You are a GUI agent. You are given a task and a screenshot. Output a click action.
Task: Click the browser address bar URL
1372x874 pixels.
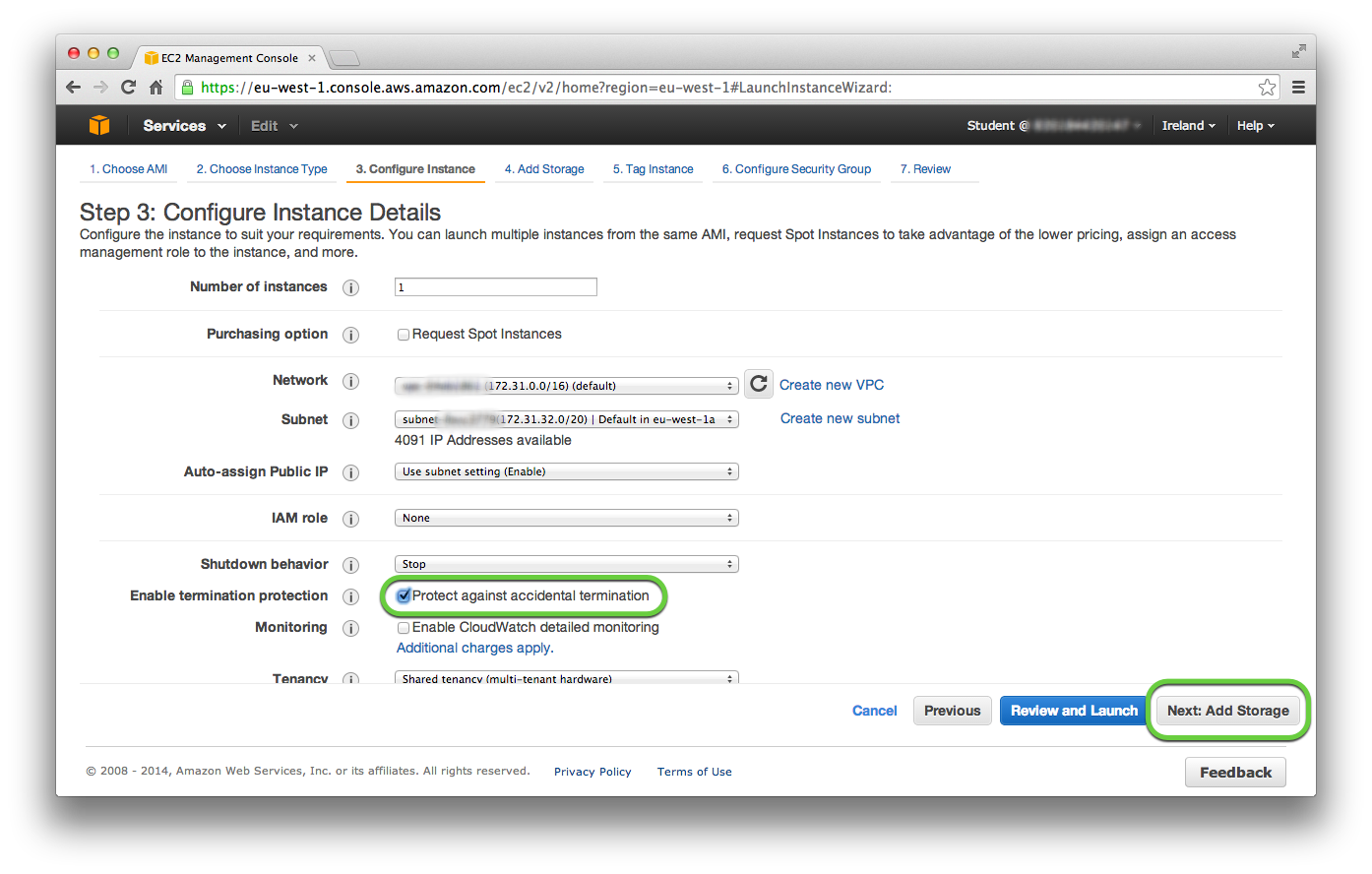[x=546, y=88]
